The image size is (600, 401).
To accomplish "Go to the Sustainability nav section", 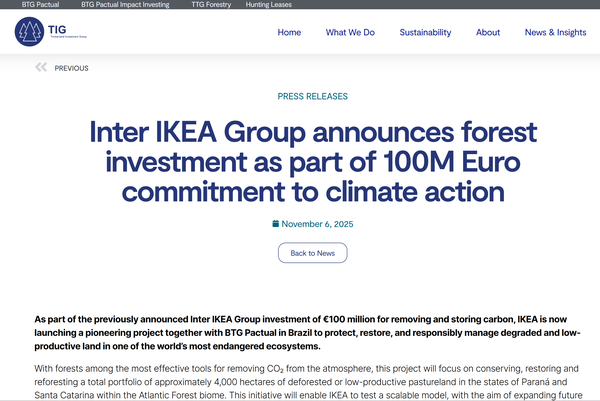I will [x=425, y=33].
